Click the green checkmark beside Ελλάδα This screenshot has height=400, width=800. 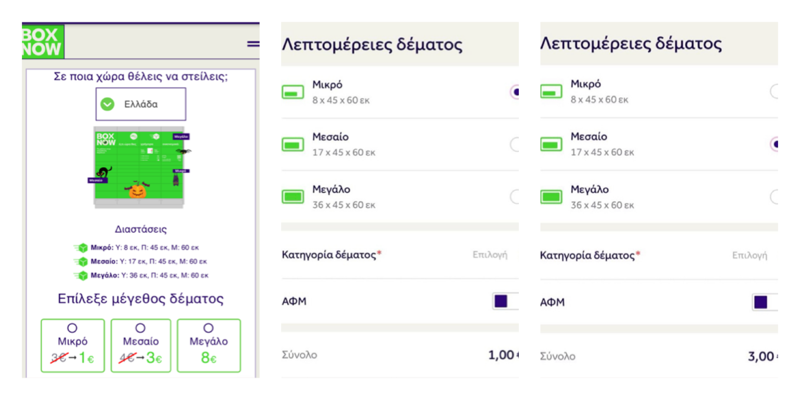(107, 105)
